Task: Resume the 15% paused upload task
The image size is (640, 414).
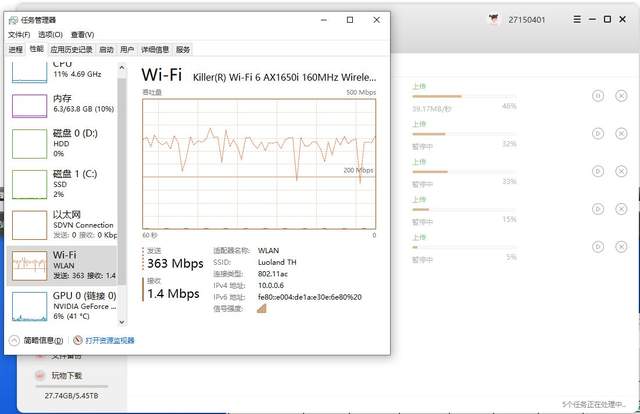Action: point(598,209)
